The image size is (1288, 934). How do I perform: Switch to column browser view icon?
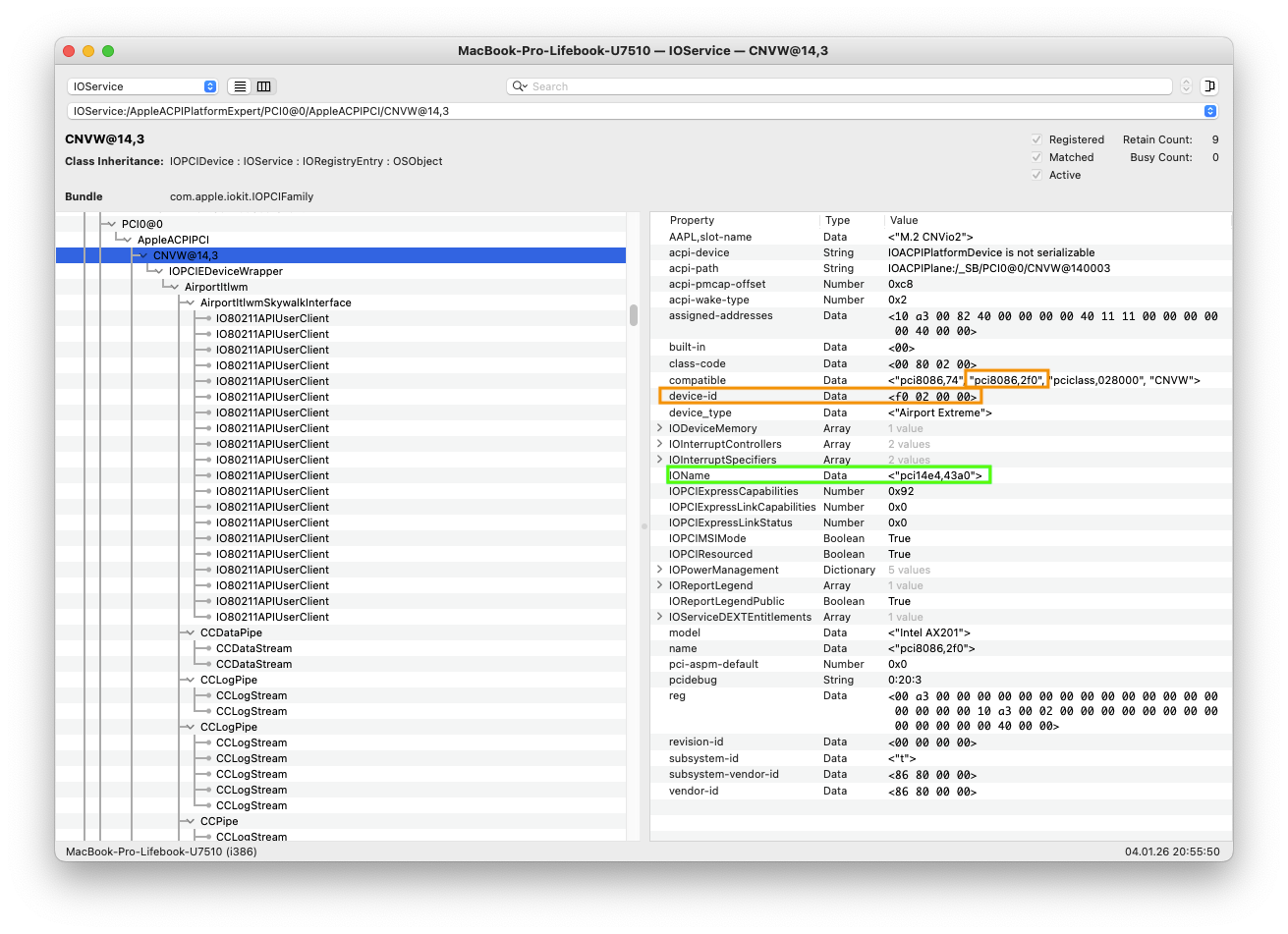(263, 86)
